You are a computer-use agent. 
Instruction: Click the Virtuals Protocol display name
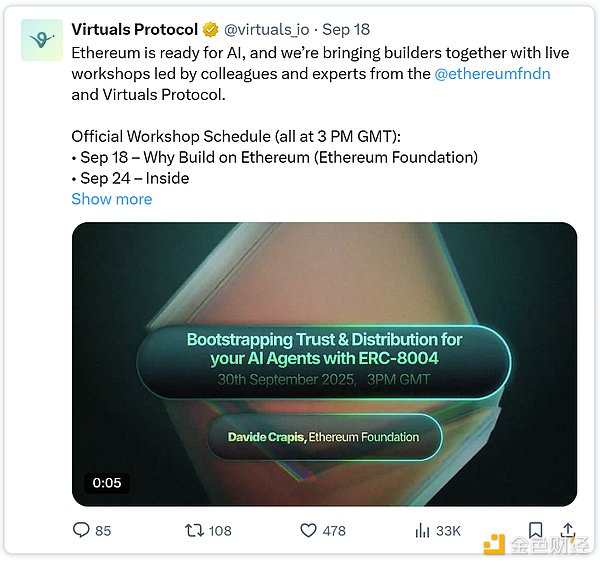(134, 29)
